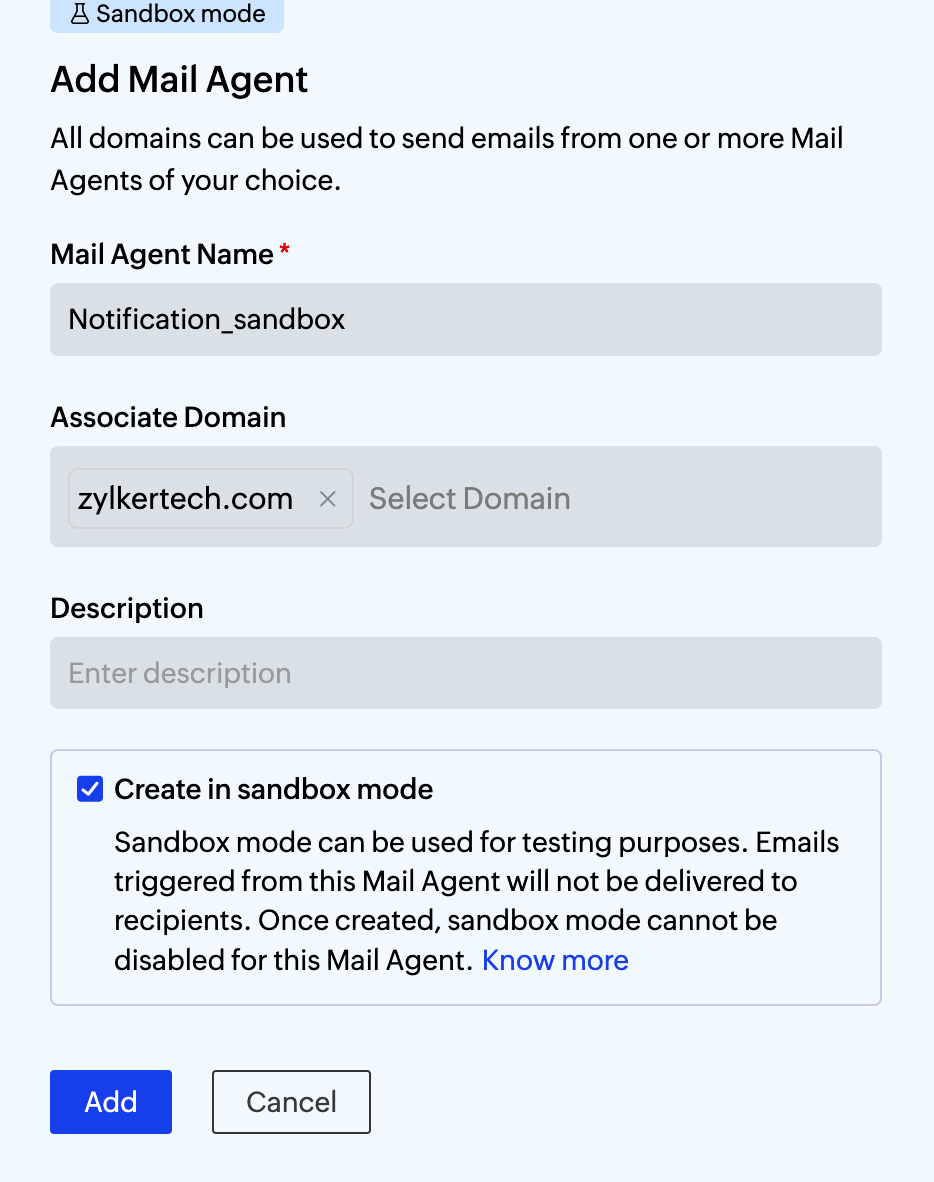The width and height of the screenshot is (934, 1182).
Task: Click the Add Mail Agent heading
Action: coord(178,79)
